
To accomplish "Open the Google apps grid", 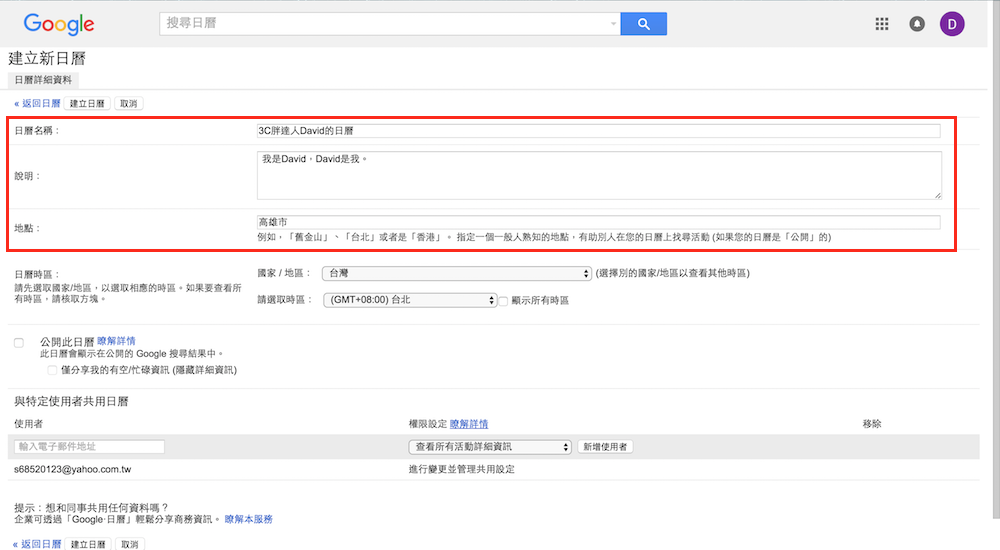I will point(882,24).
